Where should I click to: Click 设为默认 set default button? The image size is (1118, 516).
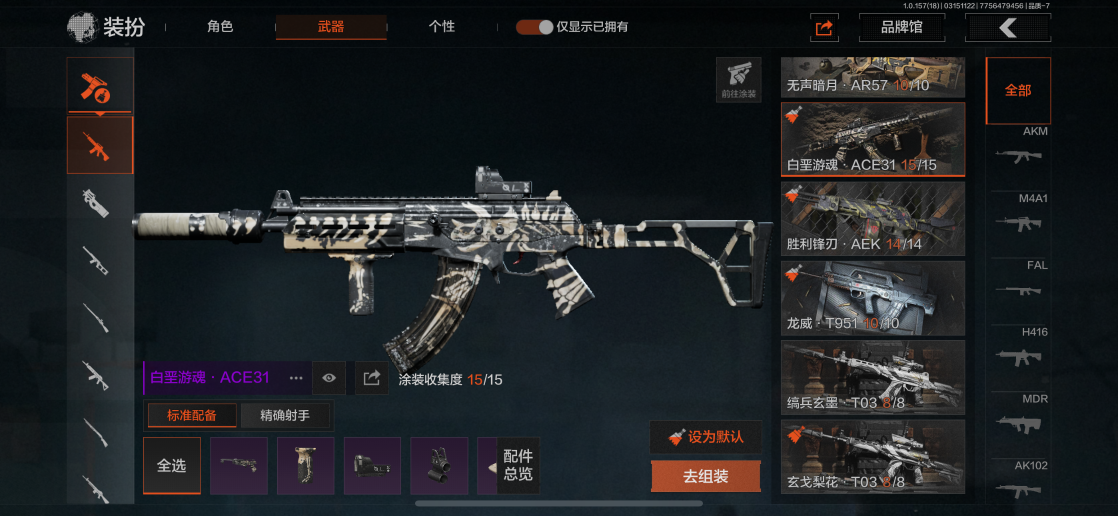pos(705,437)
